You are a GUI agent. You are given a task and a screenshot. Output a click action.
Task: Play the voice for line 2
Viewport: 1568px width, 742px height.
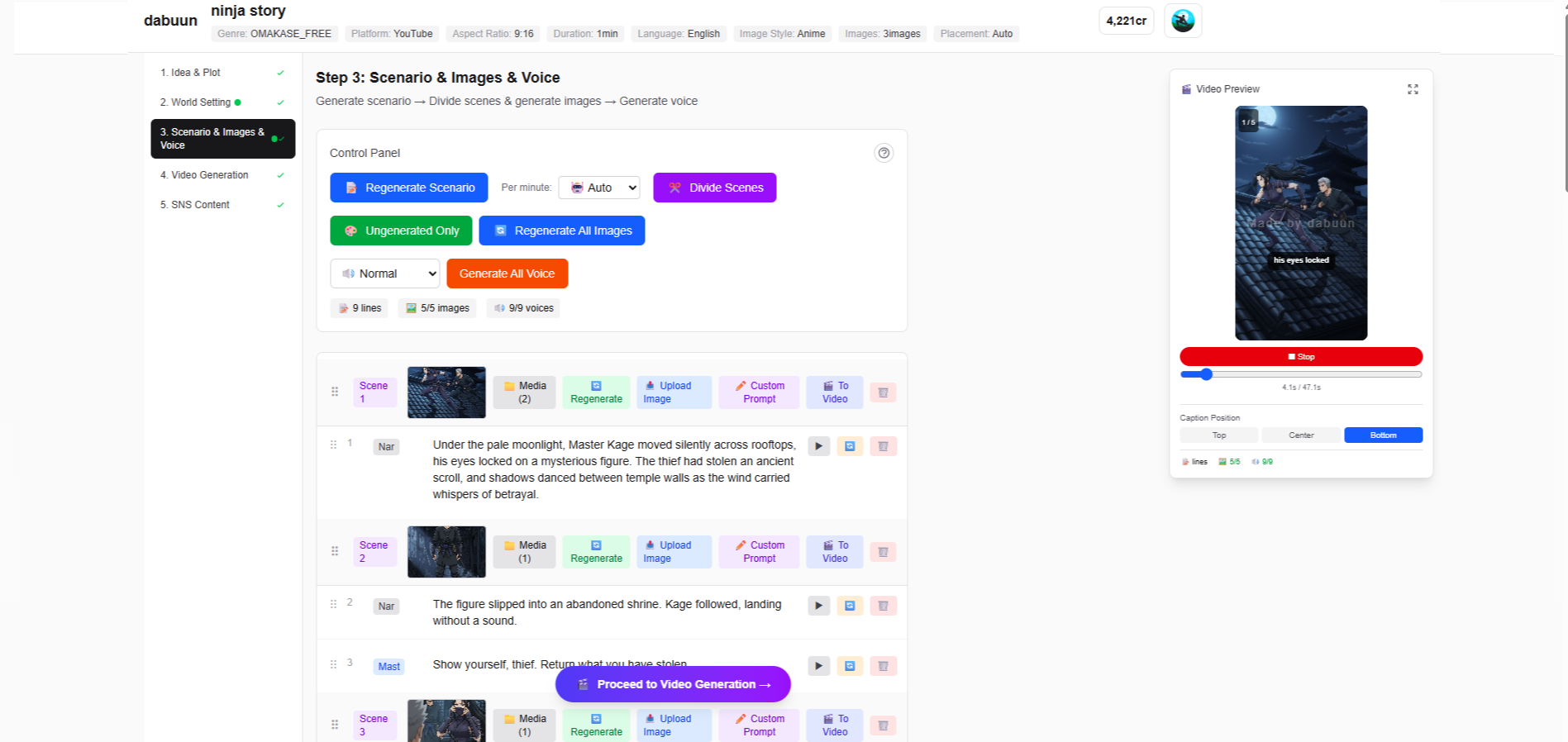[818, 606]
